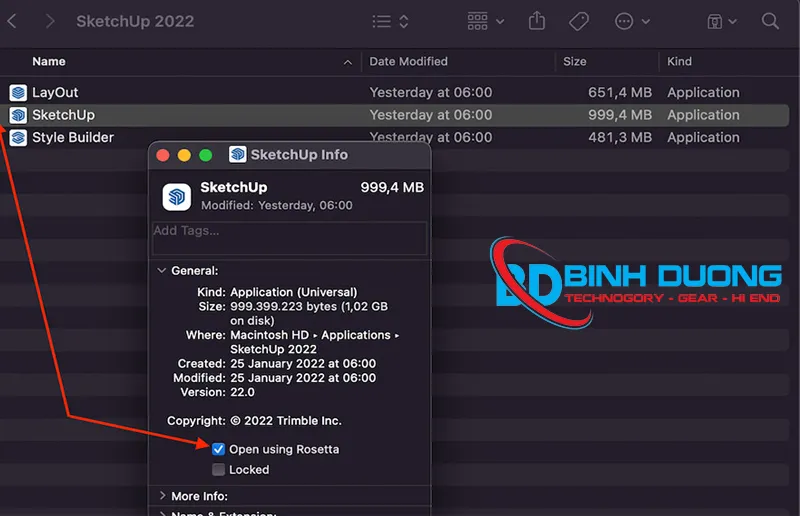The height and width of the screenshot is (516, 800).
Task: Click the Application (Universal) kind value
Action: (x=293, y=292)
